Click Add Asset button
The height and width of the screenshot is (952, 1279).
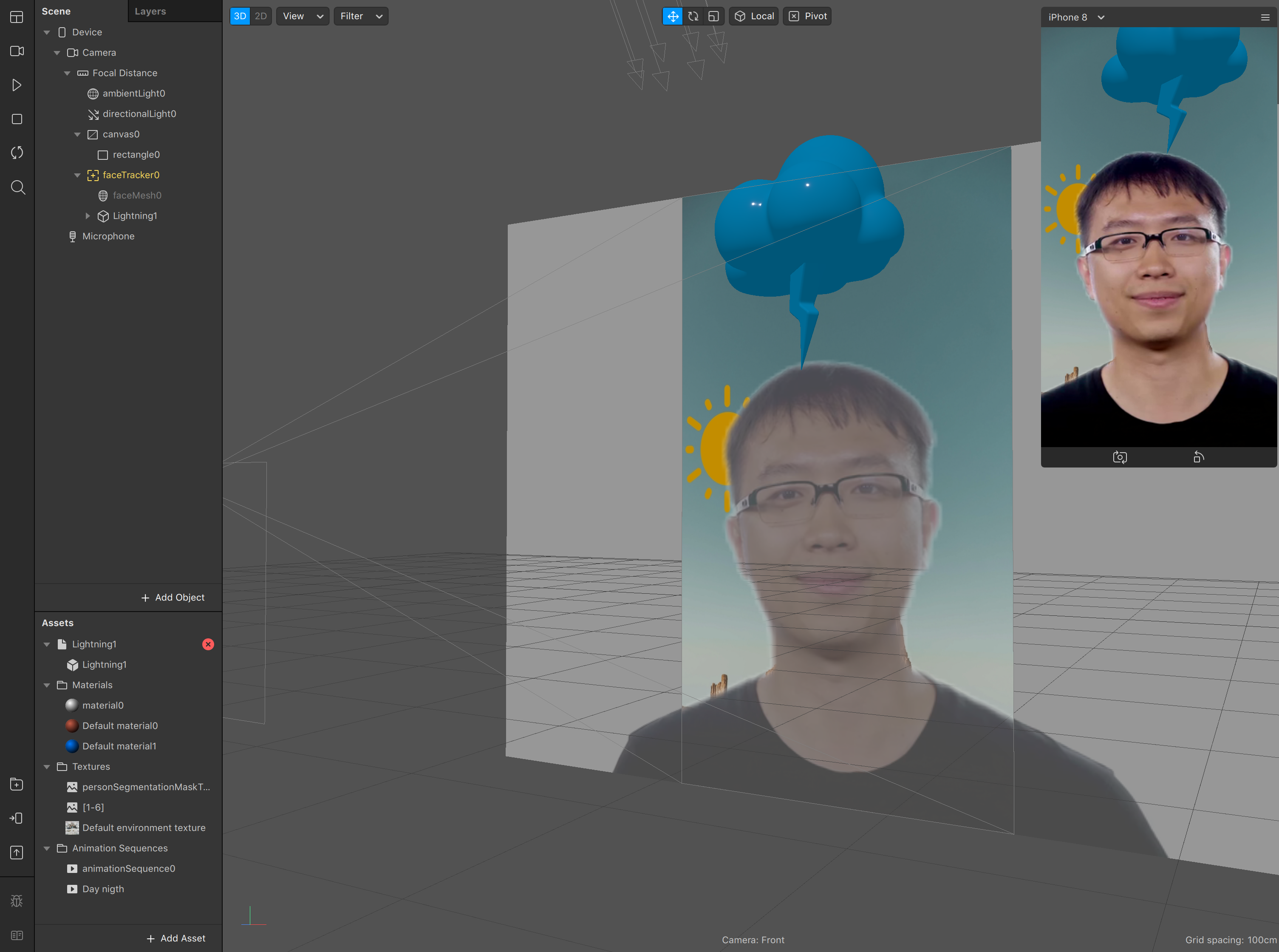tap(176, 938)
